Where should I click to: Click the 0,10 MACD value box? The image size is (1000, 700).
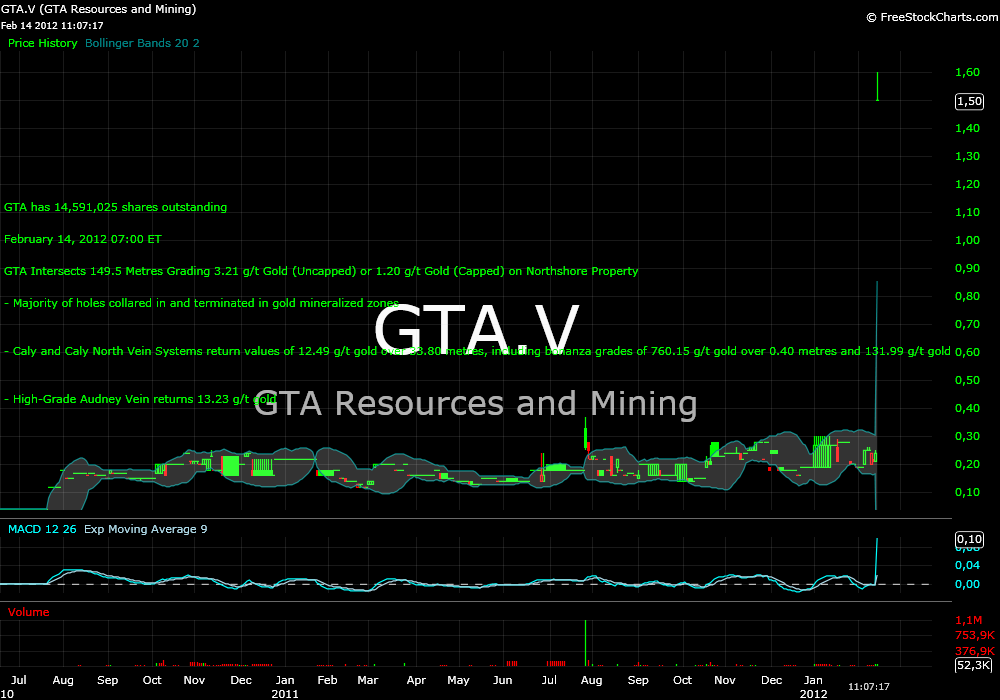969,539
